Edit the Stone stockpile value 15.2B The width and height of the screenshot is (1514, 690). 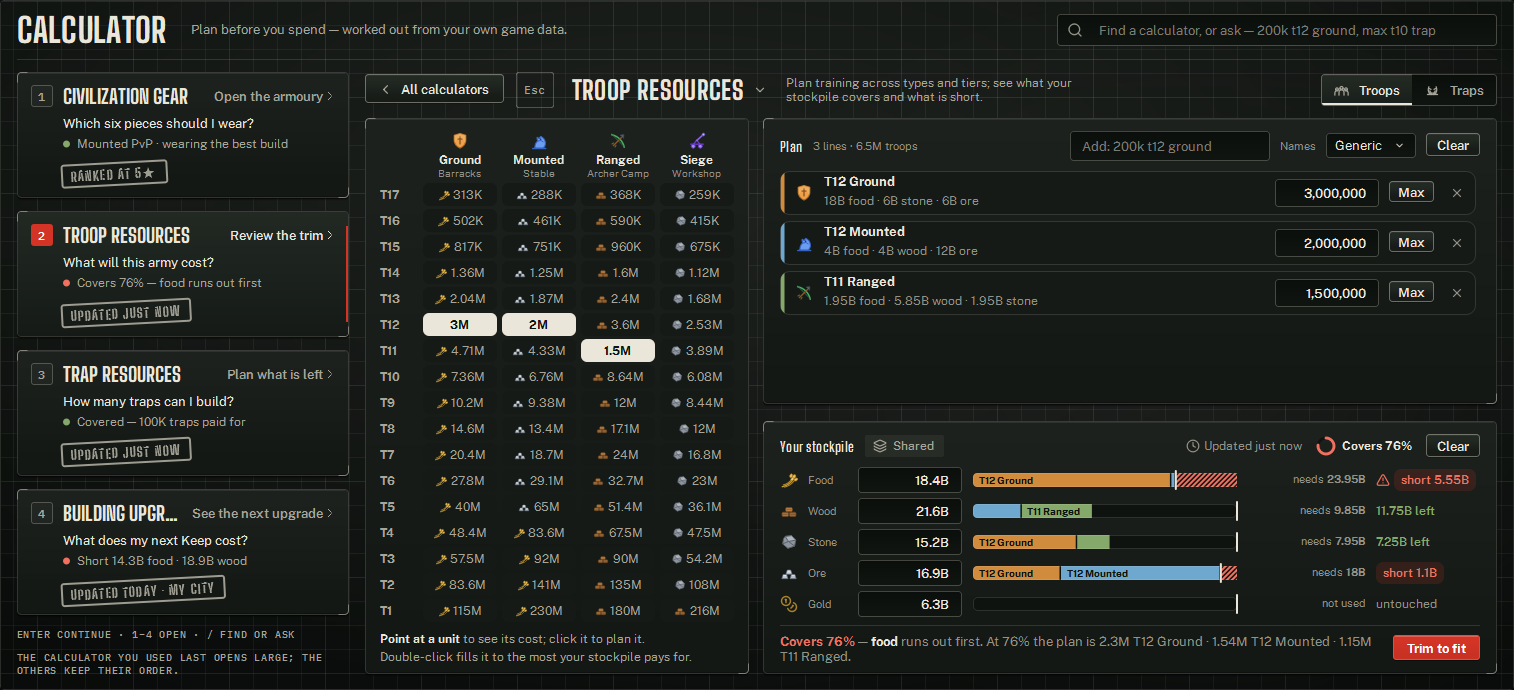click(910, 542)
